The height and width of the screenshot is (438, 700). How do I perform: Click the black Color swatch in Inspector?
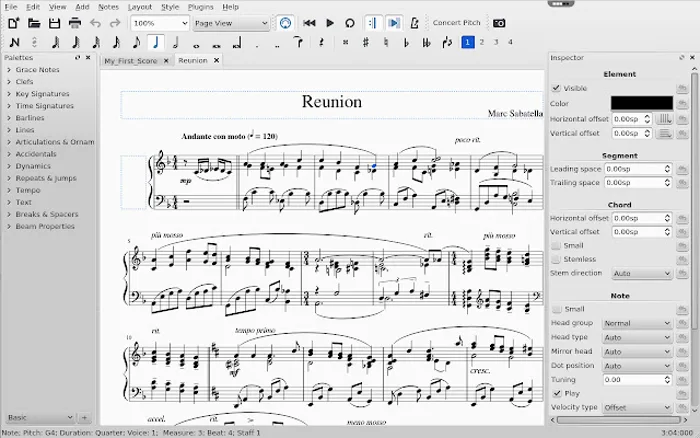click(641, 103)
